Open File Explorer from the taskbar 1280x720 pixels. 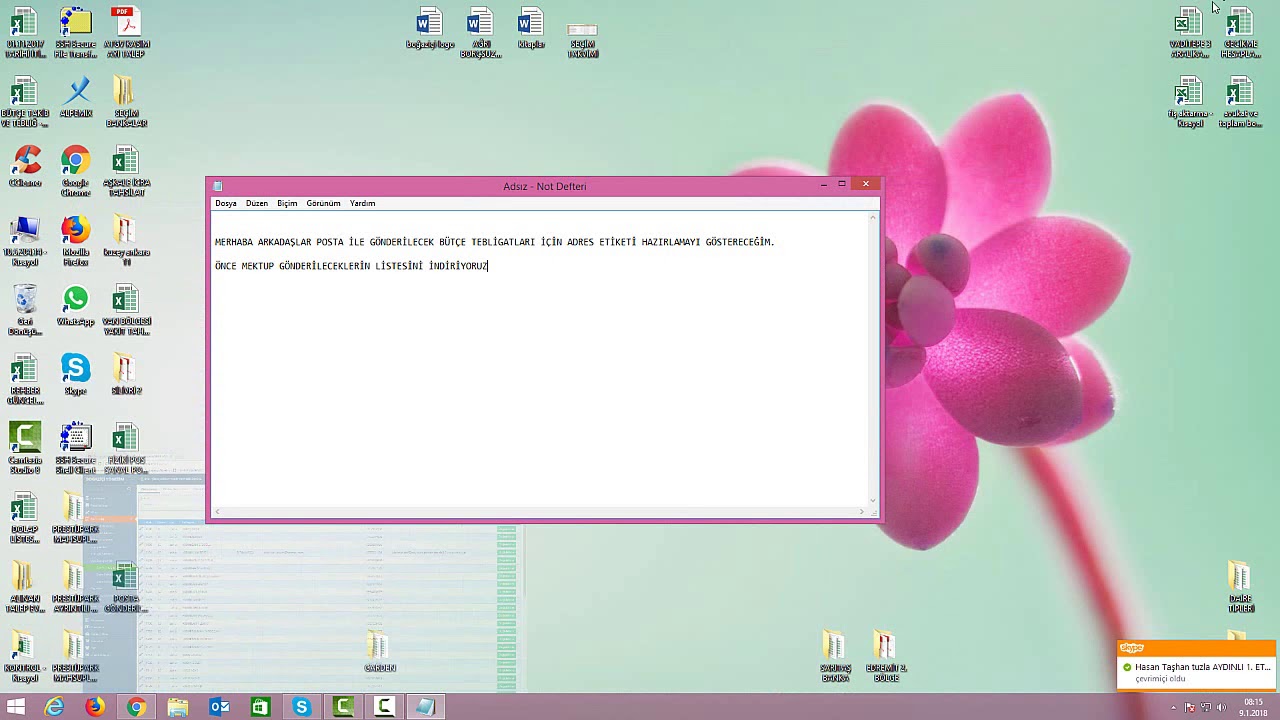pyautogui.click(x=178, y=707)
